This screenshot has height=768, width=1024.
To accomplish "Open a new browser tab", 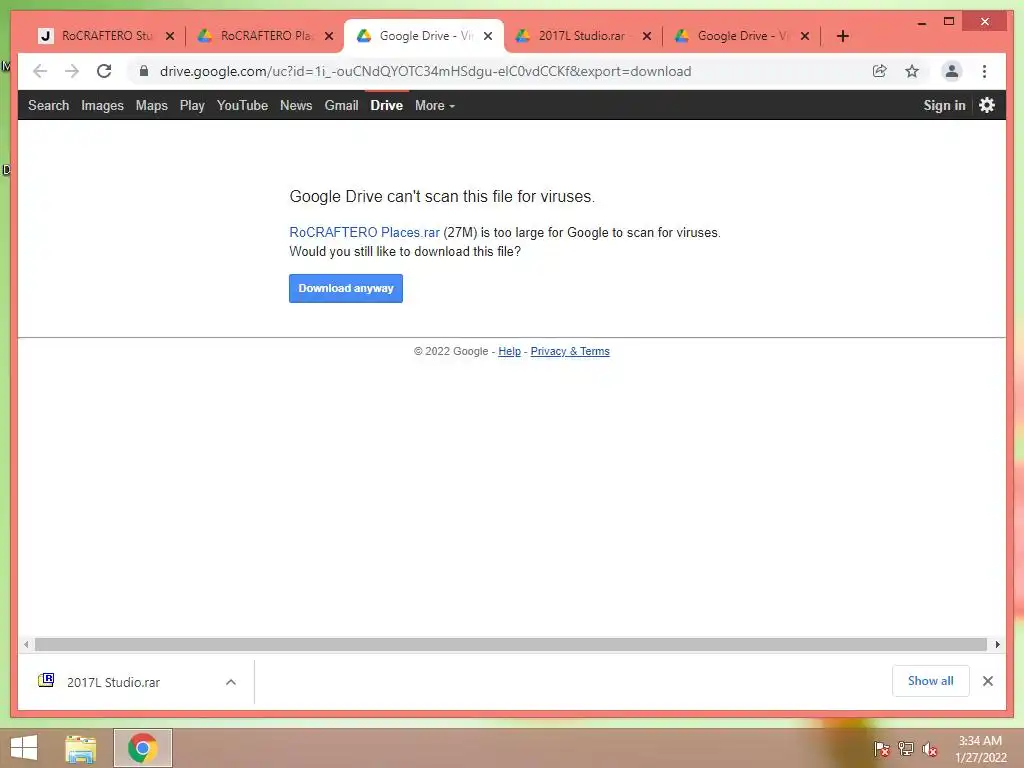I will click(842, 36).
